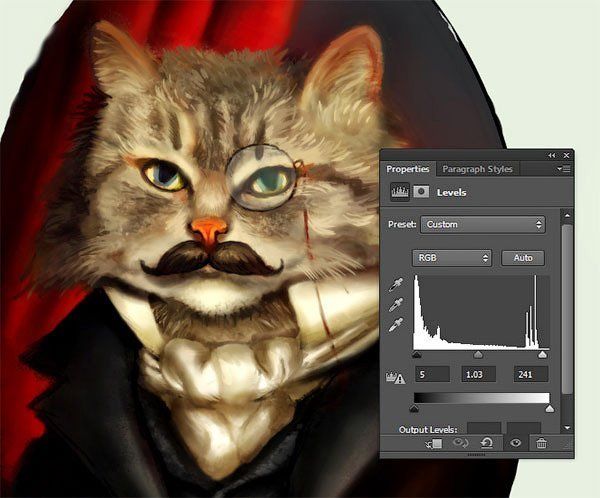Open the Preset dropdown set to Custom
This screenshot has height=498, width=600.
[x=483, y=224]
